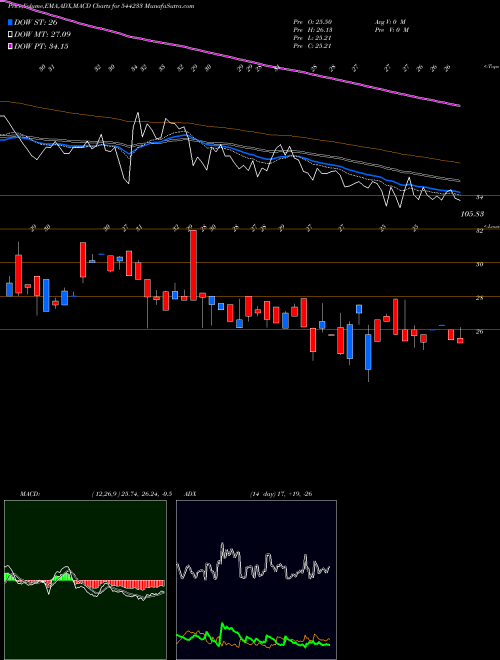The image size is (500, 660).
Task: Open the MACD indicator chart panel
Action: (85, 580)
